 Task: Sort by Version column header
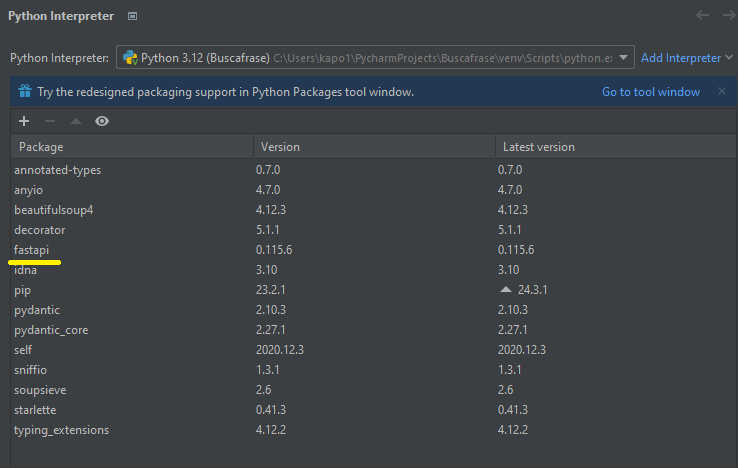click(x=374, y=147)
